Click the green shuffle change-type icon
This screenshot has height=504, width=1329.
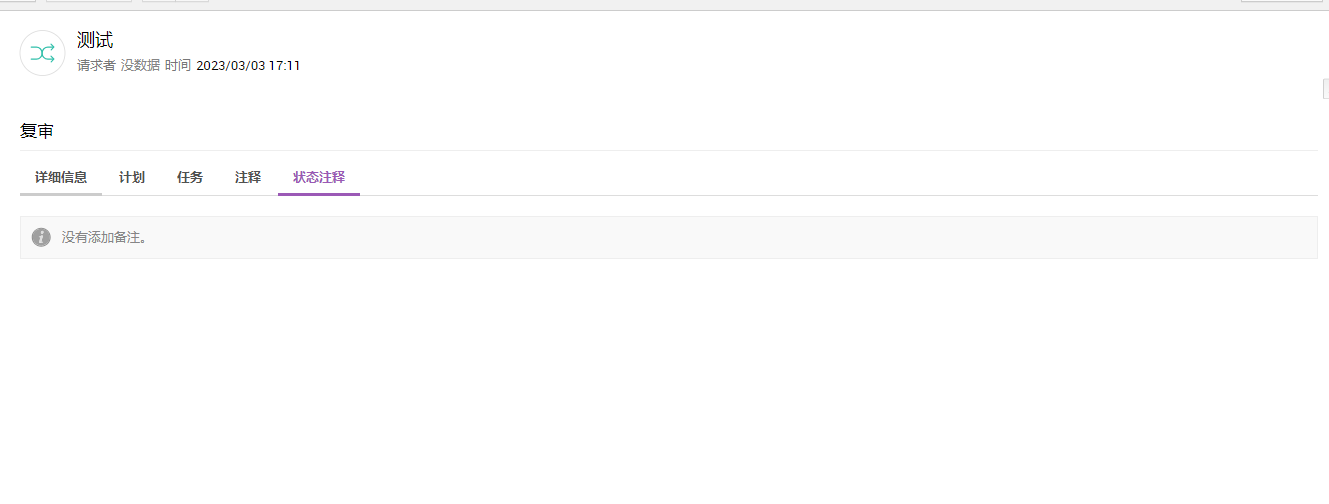point(42,53)
